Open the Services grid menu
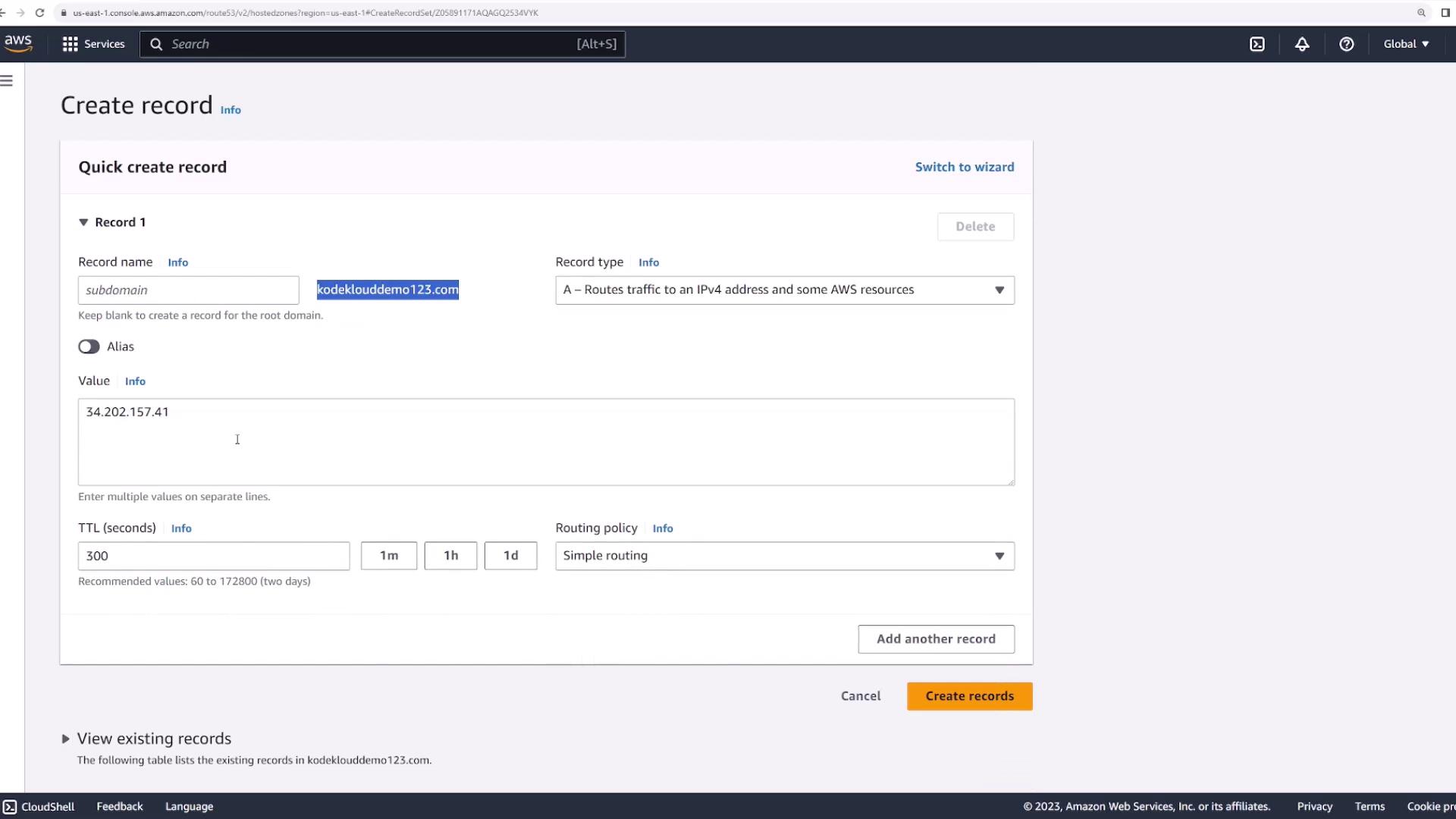This screenshot has height=819, width=1456. (93, 44)
